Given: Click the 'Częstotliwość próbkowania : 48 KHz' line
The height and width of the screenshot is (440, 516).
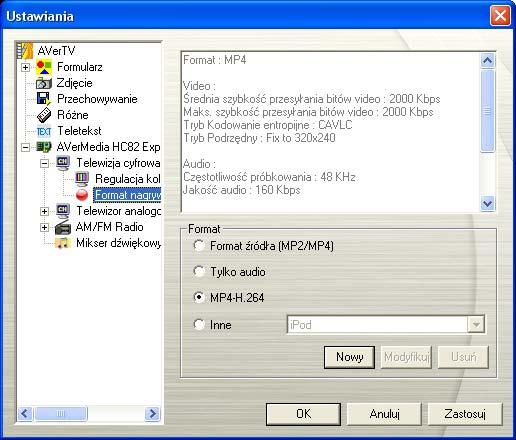Looking at the screenshot, I should click(269, 177).
